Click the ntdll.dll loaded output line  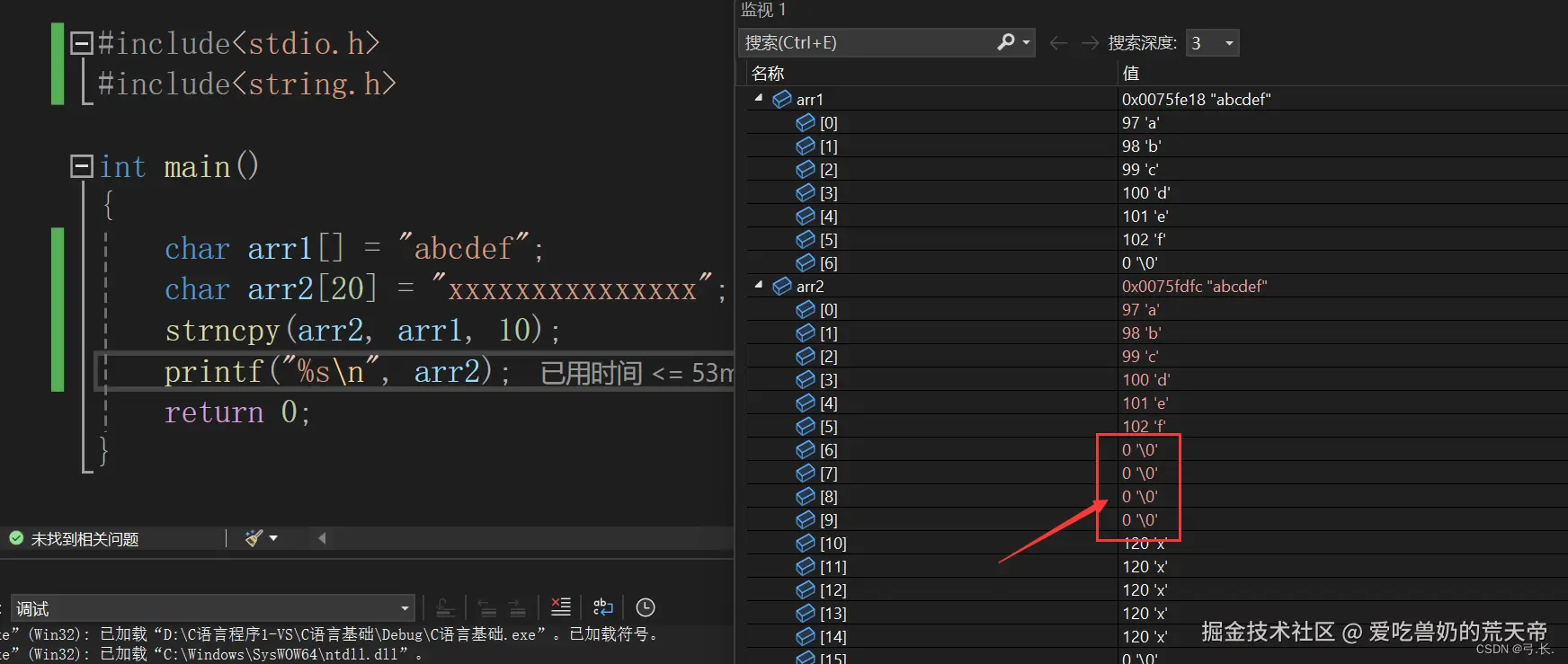pyautogui.click(x=211, y=654)
